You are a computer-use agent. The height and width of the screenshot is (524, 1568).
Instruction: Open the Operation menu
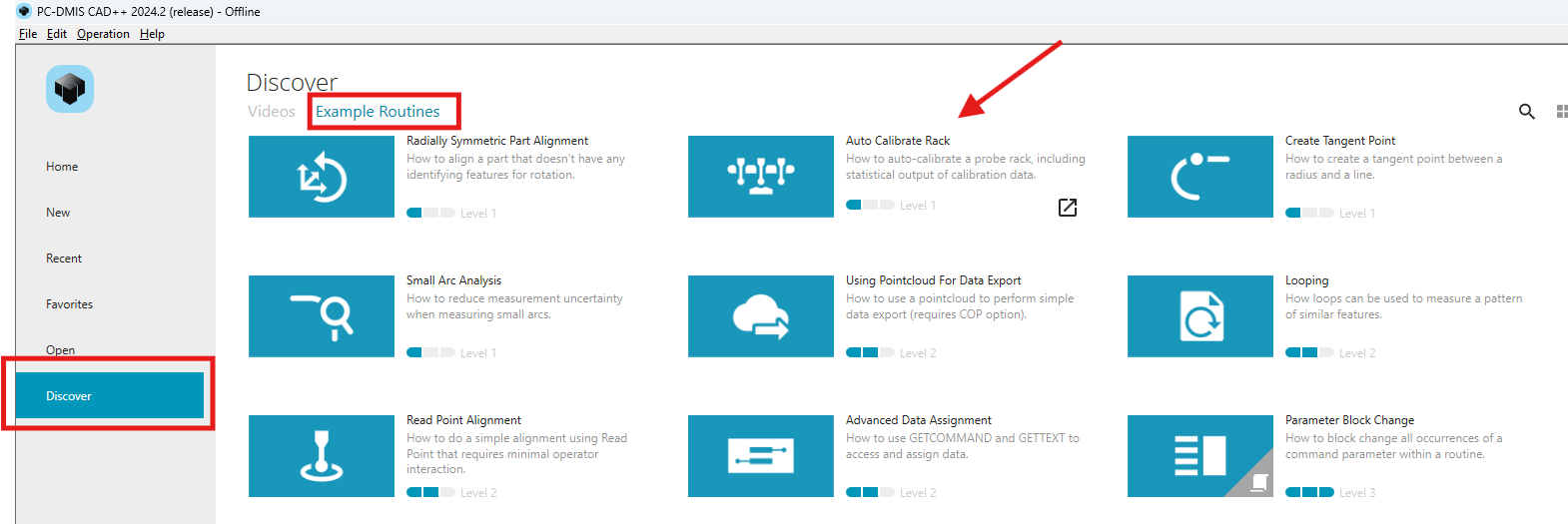(x=103, y=34)
